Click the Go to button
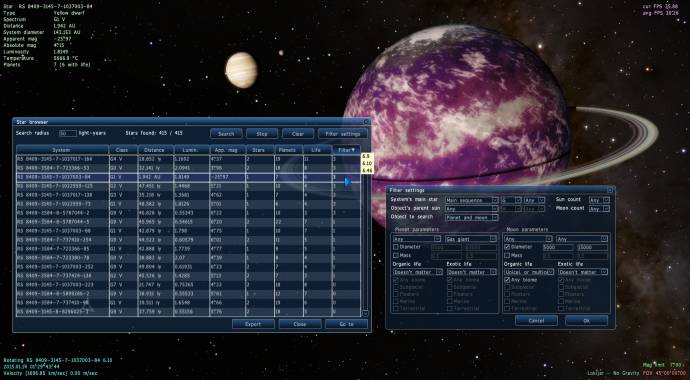Viewport: 690px width, 380px height. coord(346,324)
